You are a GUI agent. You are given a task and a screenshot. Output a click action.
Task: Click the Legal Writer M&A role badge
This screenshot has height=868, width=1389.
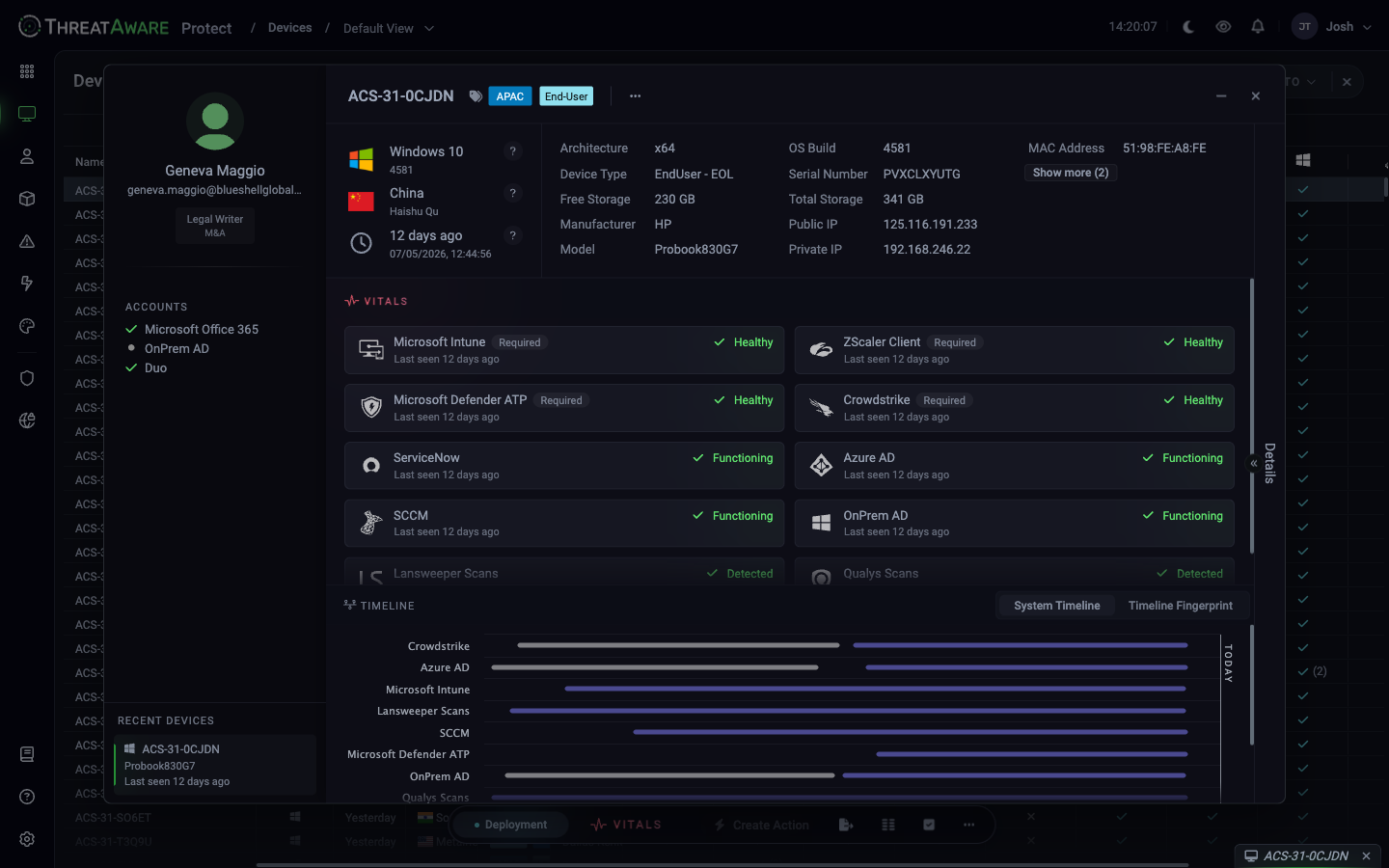coord(215,226)
